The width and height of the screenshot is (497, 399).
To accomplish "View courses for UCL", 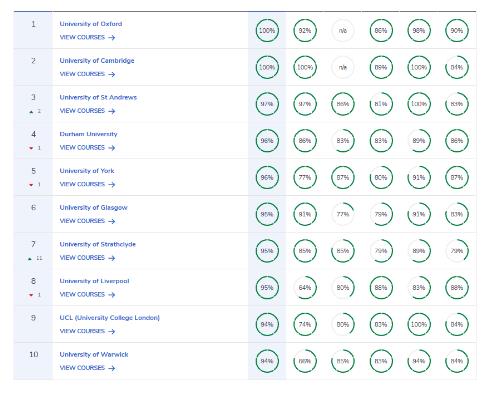I will 87,331.
